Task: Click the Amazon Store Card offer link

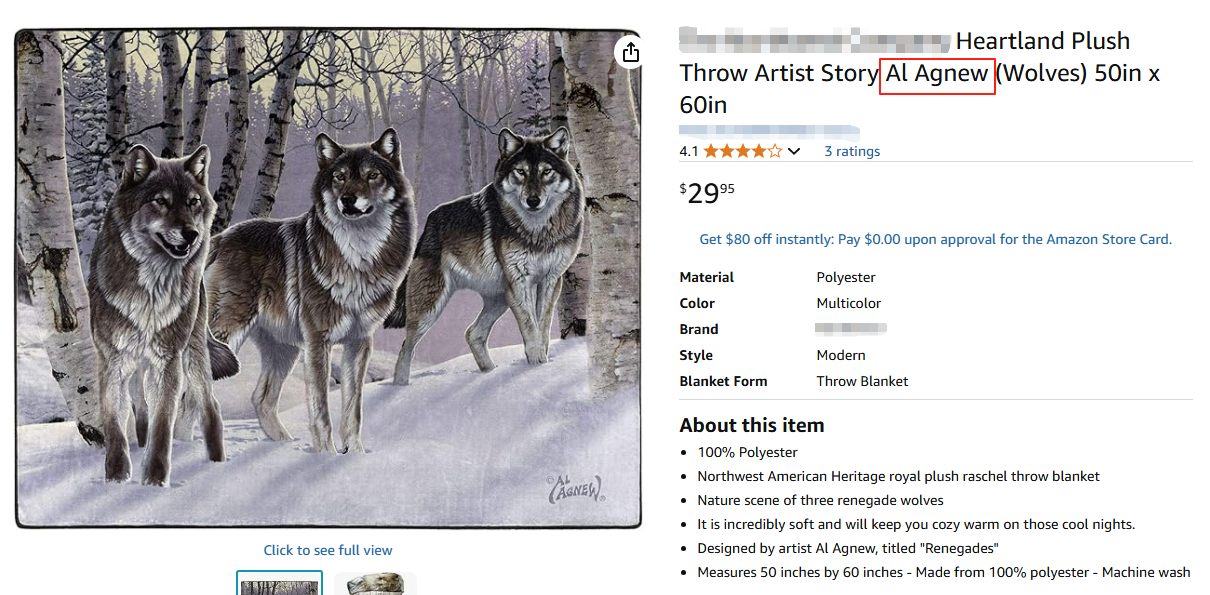Action: pos(935,239)
